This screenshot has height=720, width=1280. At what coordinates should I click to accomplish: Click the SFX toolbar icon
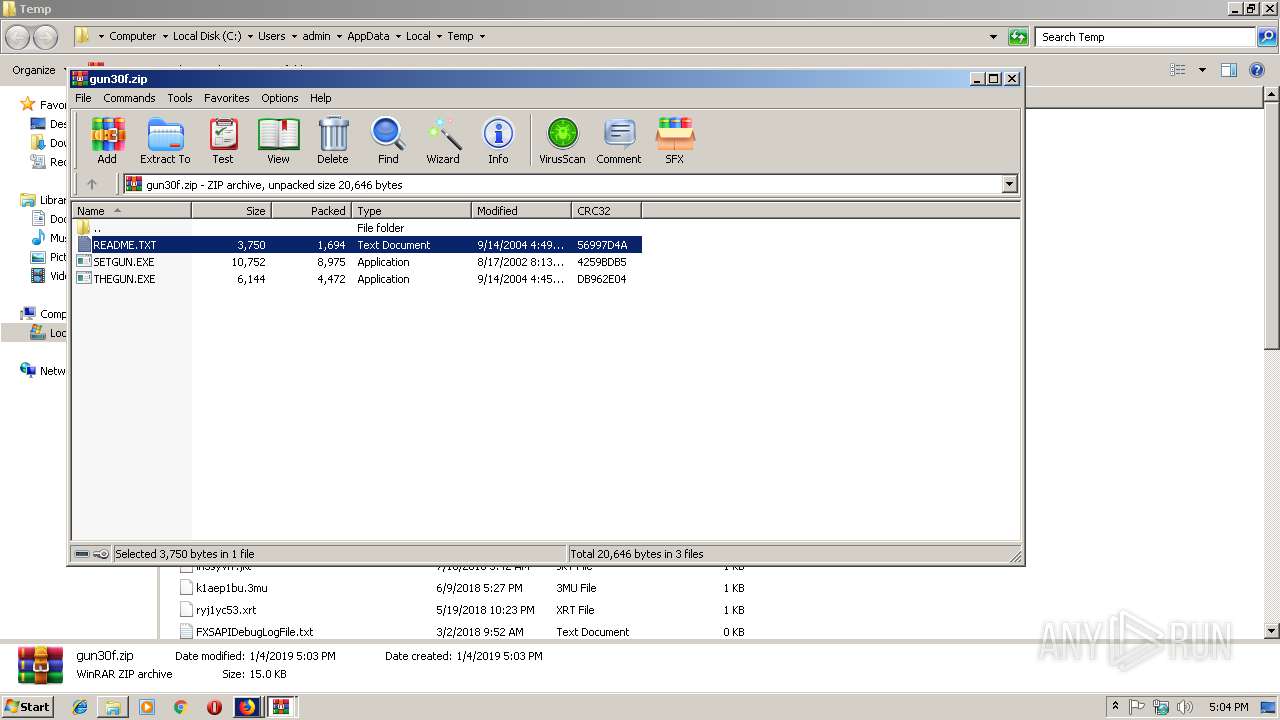(675, 140)
